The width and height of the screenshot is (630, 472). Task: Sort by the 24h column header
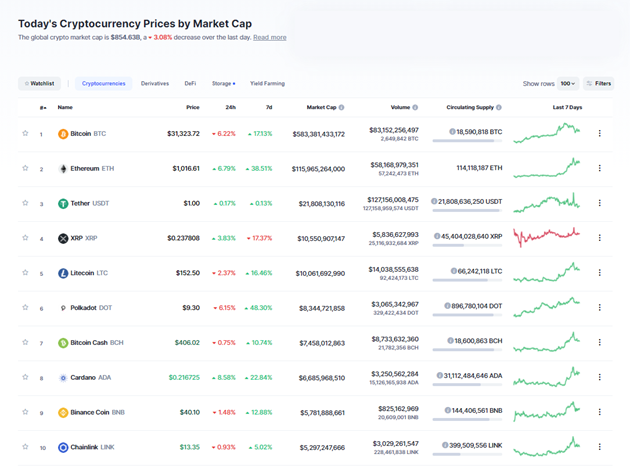point(231,107)
